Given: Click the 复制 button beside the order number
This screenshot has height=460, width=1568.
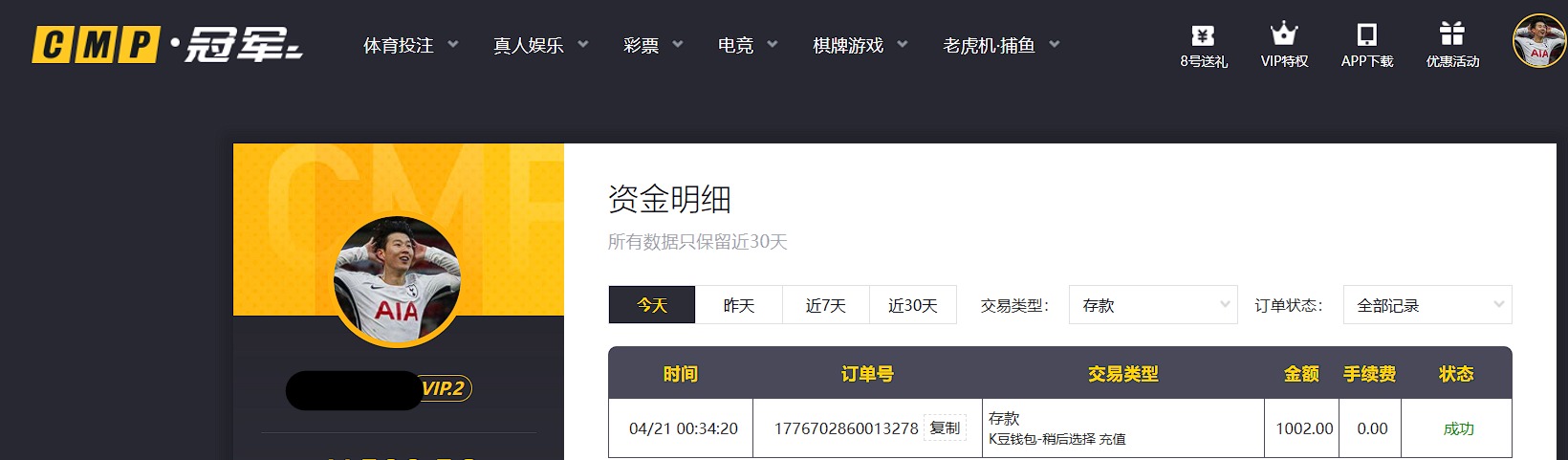Looking at the screenshot, I should click(x=946, y=427).
